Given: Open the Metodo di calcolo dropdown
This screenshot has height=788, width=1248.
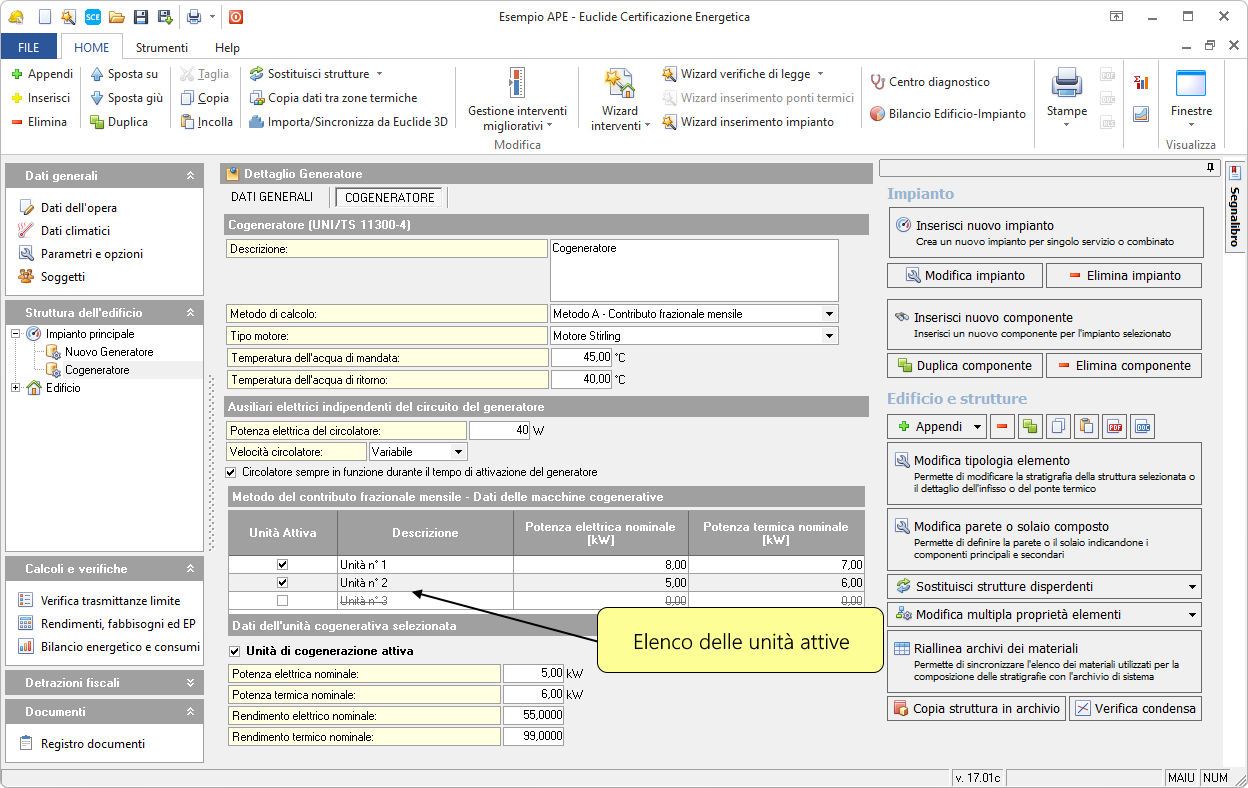Looking at the screenshot, I should (828, 314).
